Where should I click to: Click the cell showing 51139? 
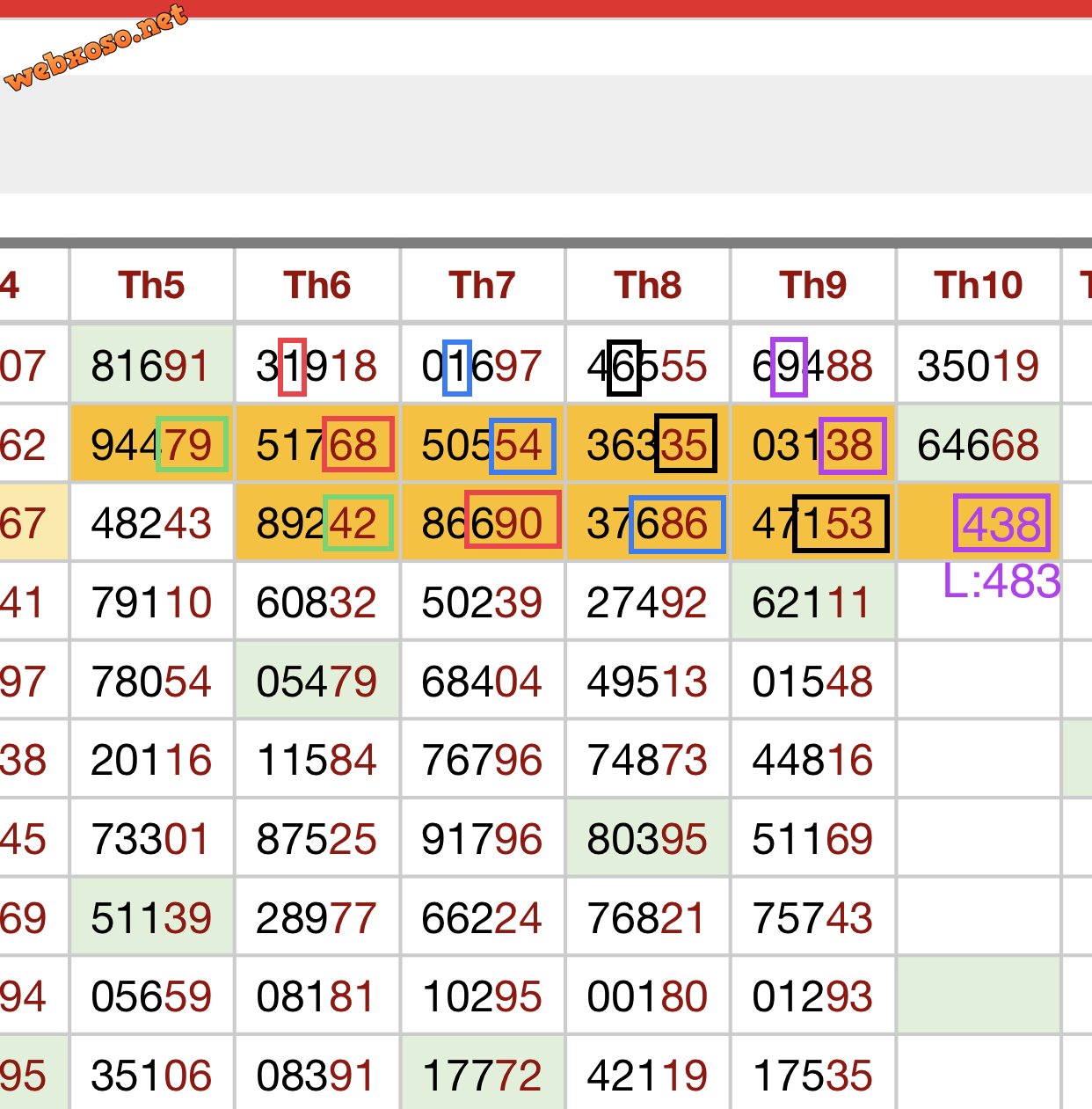(x=152, y=917)
